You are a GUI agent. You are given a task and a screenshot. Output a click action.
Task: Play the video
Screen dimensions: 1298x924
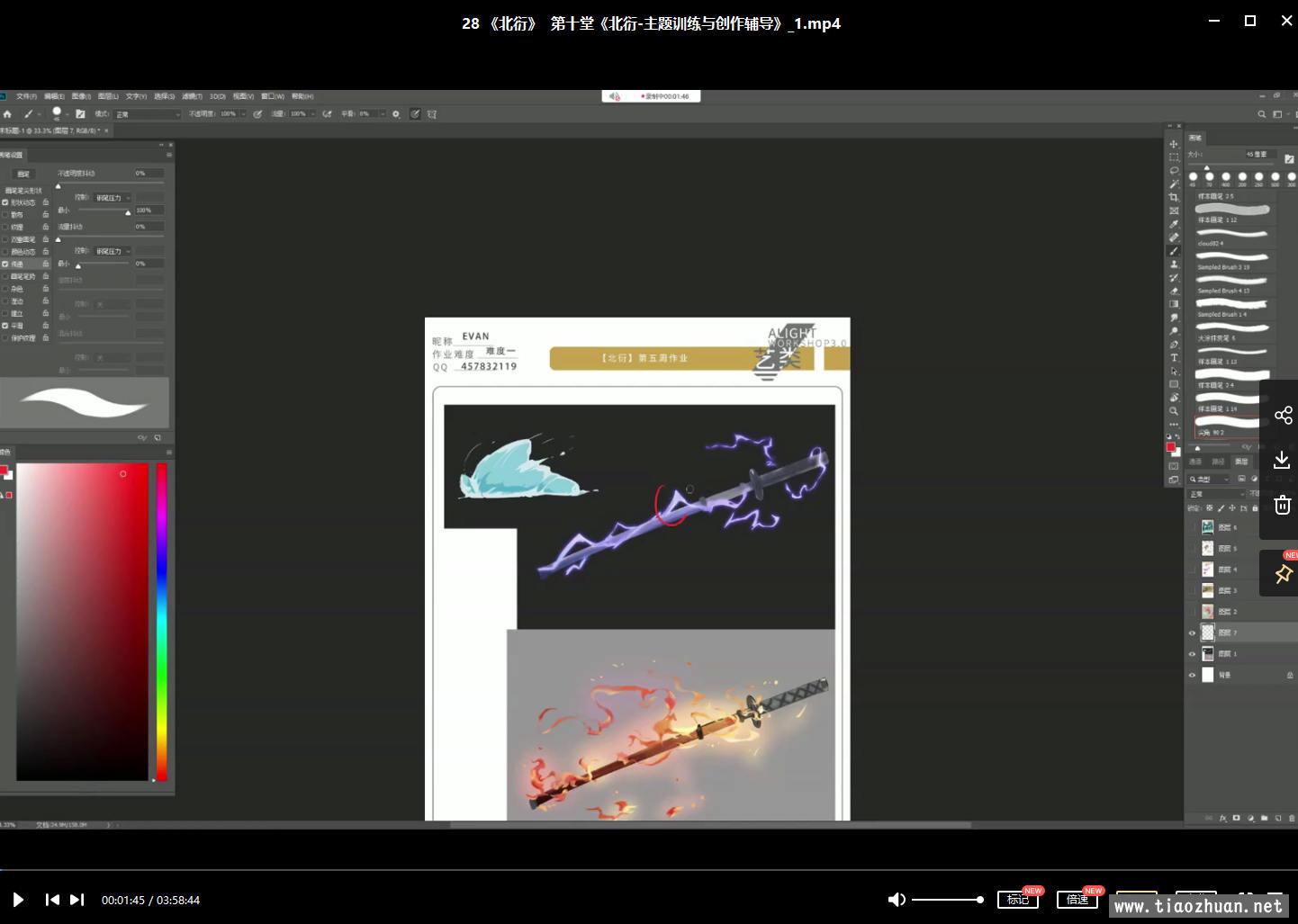[x=18, y=900]
